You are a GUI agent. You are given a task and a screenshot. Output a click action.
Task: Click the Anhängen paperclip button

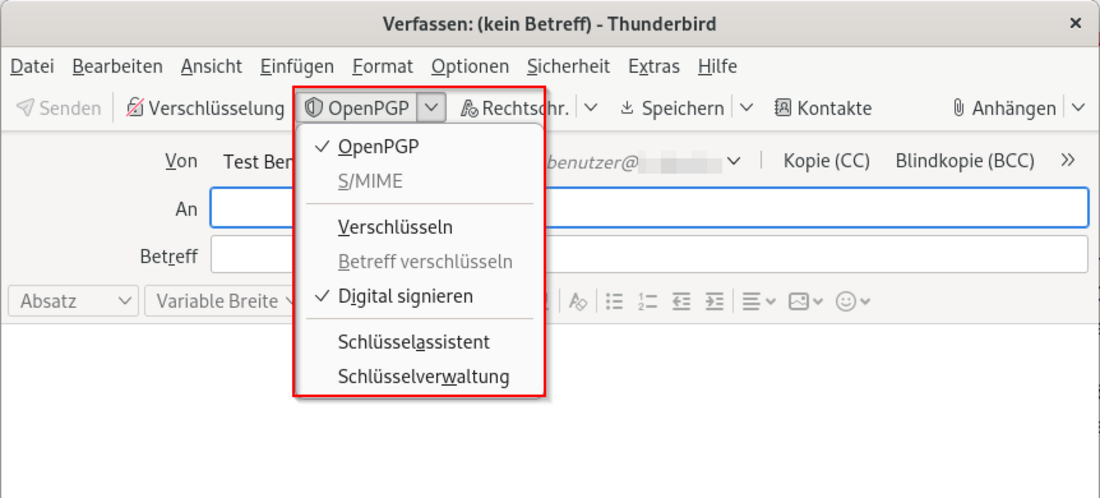(x=1004, y=108)
